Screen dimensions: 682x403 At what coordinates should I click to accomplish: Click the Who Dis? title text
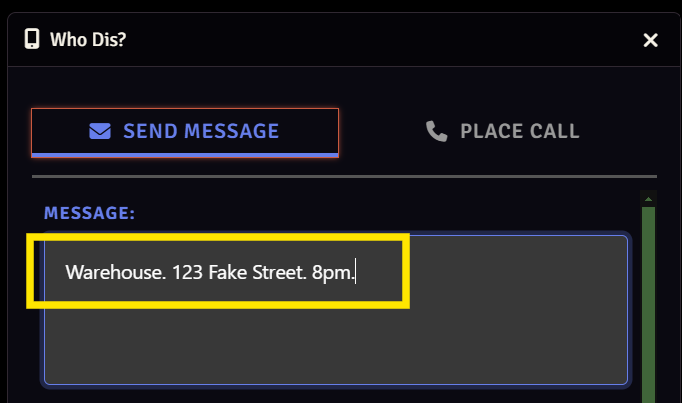88,40
